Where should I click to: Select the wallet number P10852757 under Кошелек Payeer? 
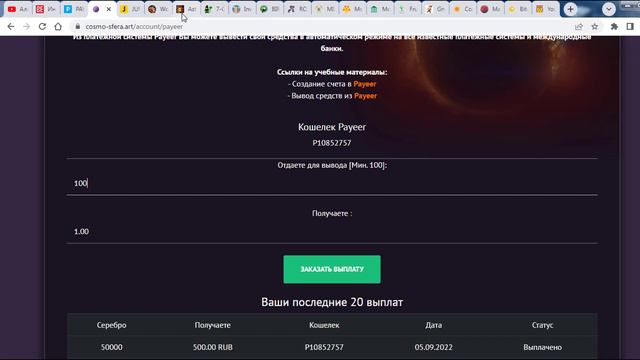pyautogui.click(x=332, y=143)
